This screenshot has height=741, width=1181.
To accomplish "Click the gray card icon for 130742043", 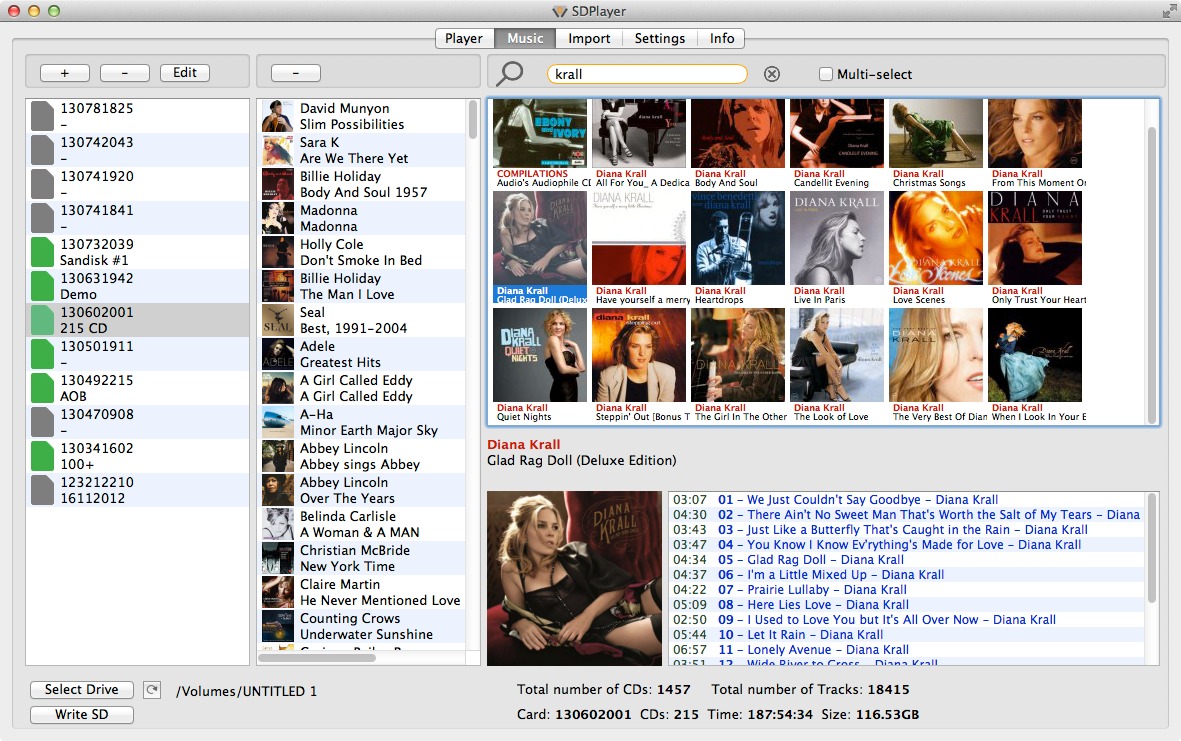I will coord(42,150).
